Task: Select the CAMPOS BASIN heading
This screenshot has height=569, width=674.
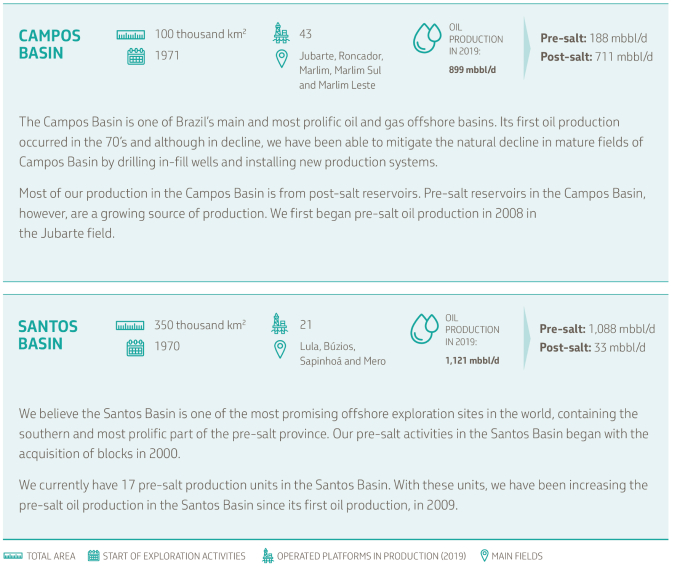Action: point(50,44)
